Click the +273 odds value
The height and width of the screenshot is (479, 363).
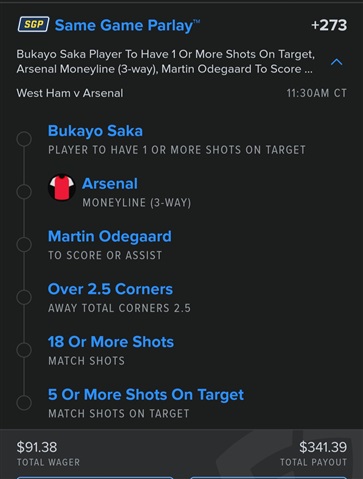tap(329, 25)
